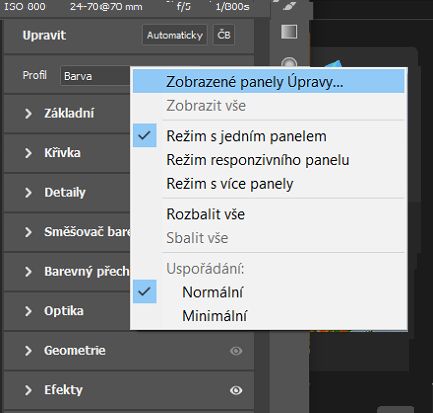
Task: Select Režim s jedním panelem option
Action: 269,136
